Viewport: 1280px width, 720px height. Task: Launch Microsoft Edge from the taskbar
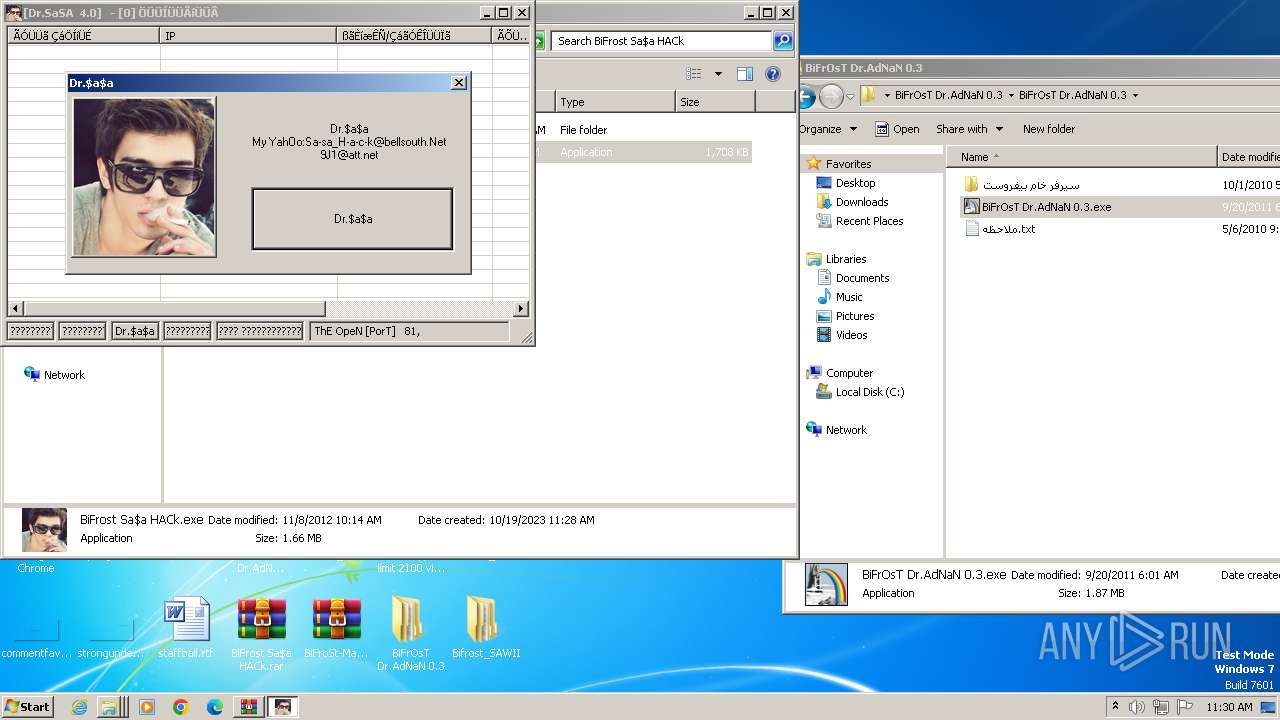[214, 707]
